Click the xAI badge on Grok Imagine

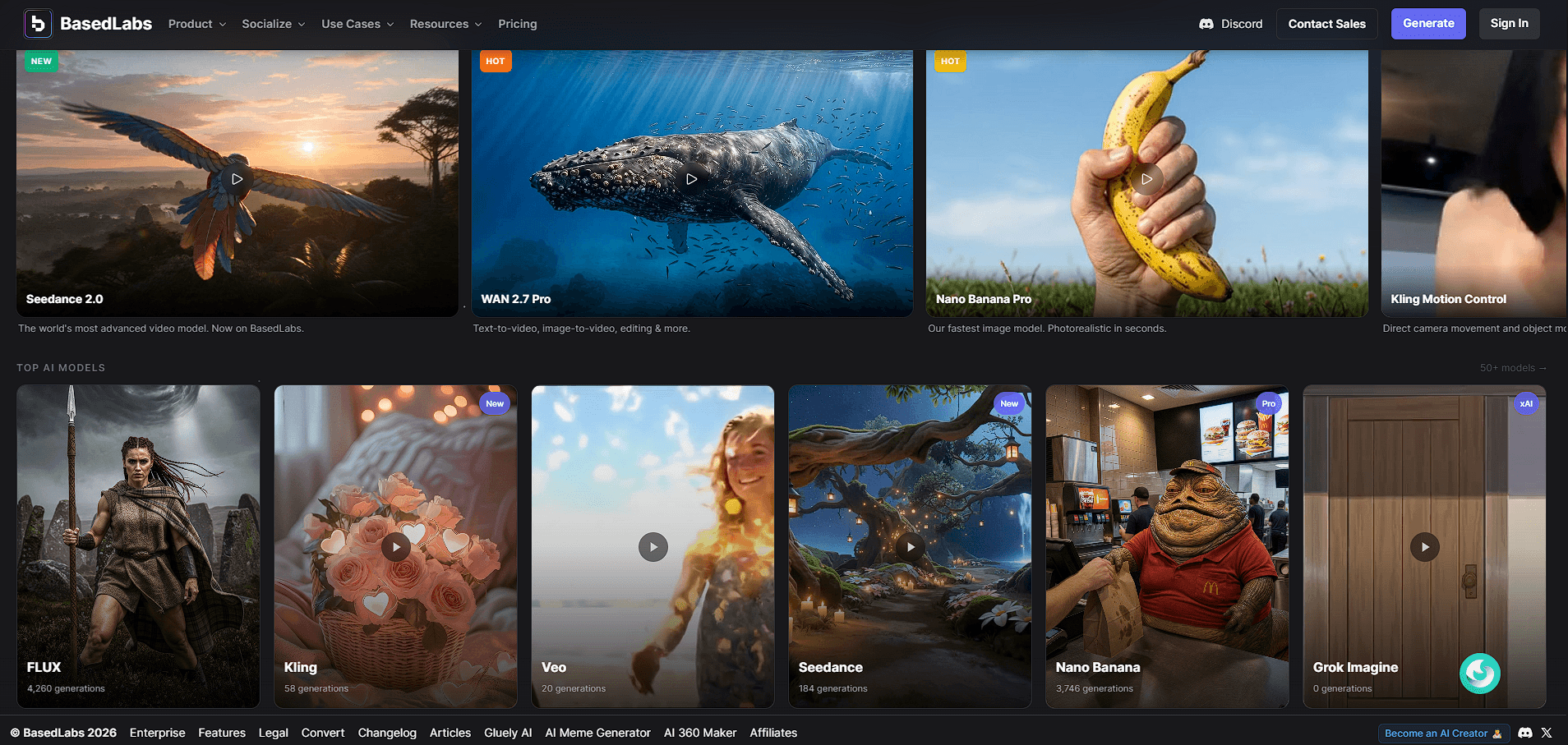(1526, 403)
